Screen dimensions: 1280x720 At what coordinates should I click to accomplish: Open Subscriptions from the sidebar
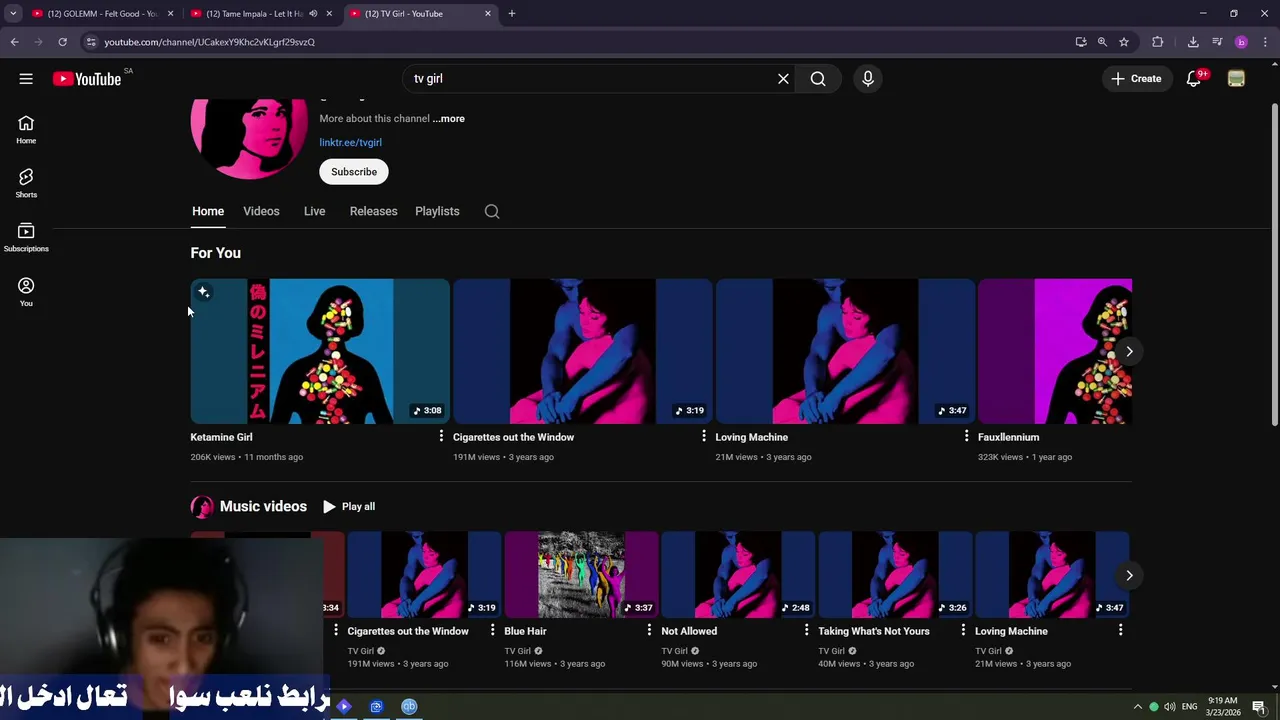click(x=26, y=237)
